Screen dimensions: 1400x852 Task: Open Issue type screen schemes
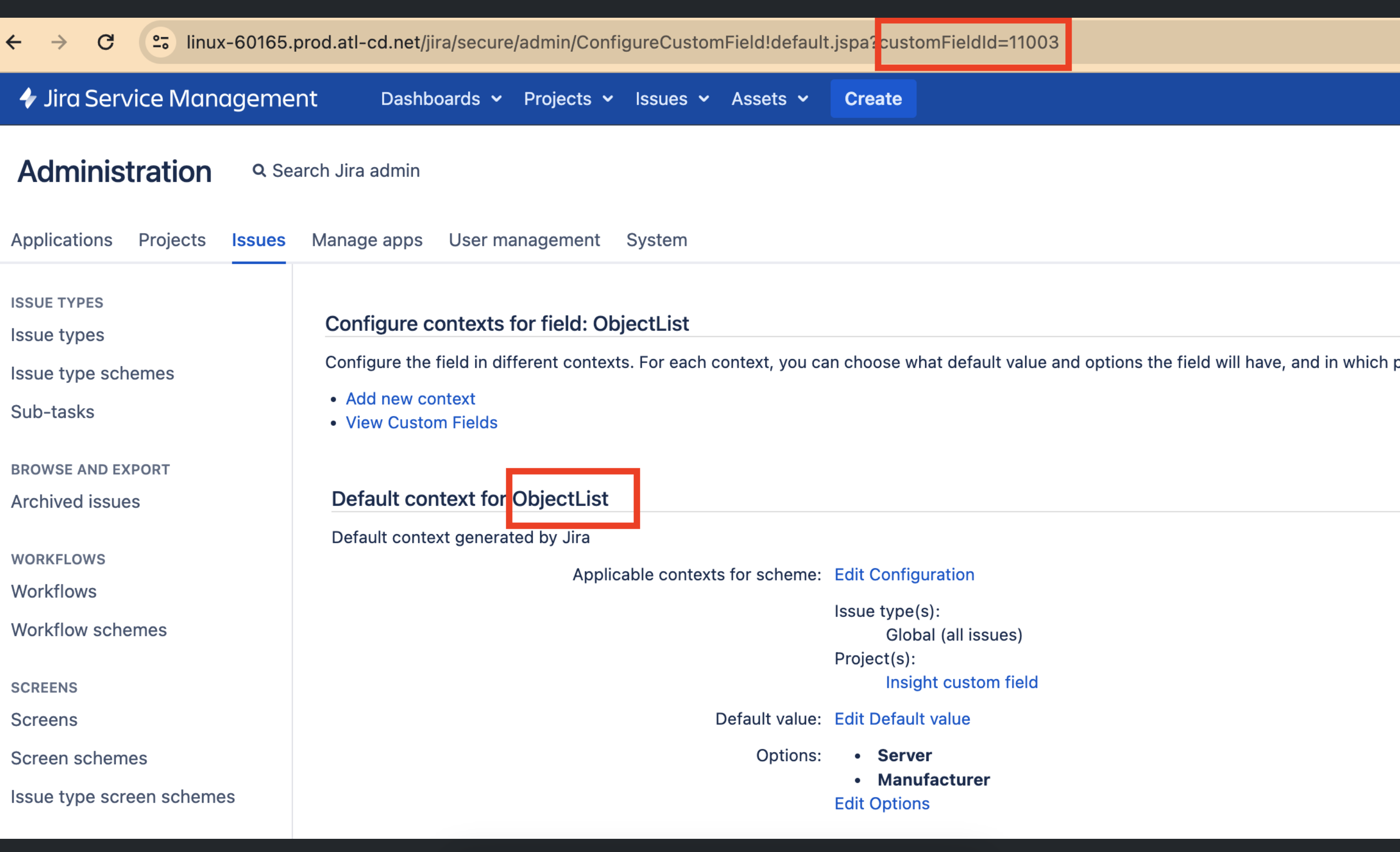123,797
